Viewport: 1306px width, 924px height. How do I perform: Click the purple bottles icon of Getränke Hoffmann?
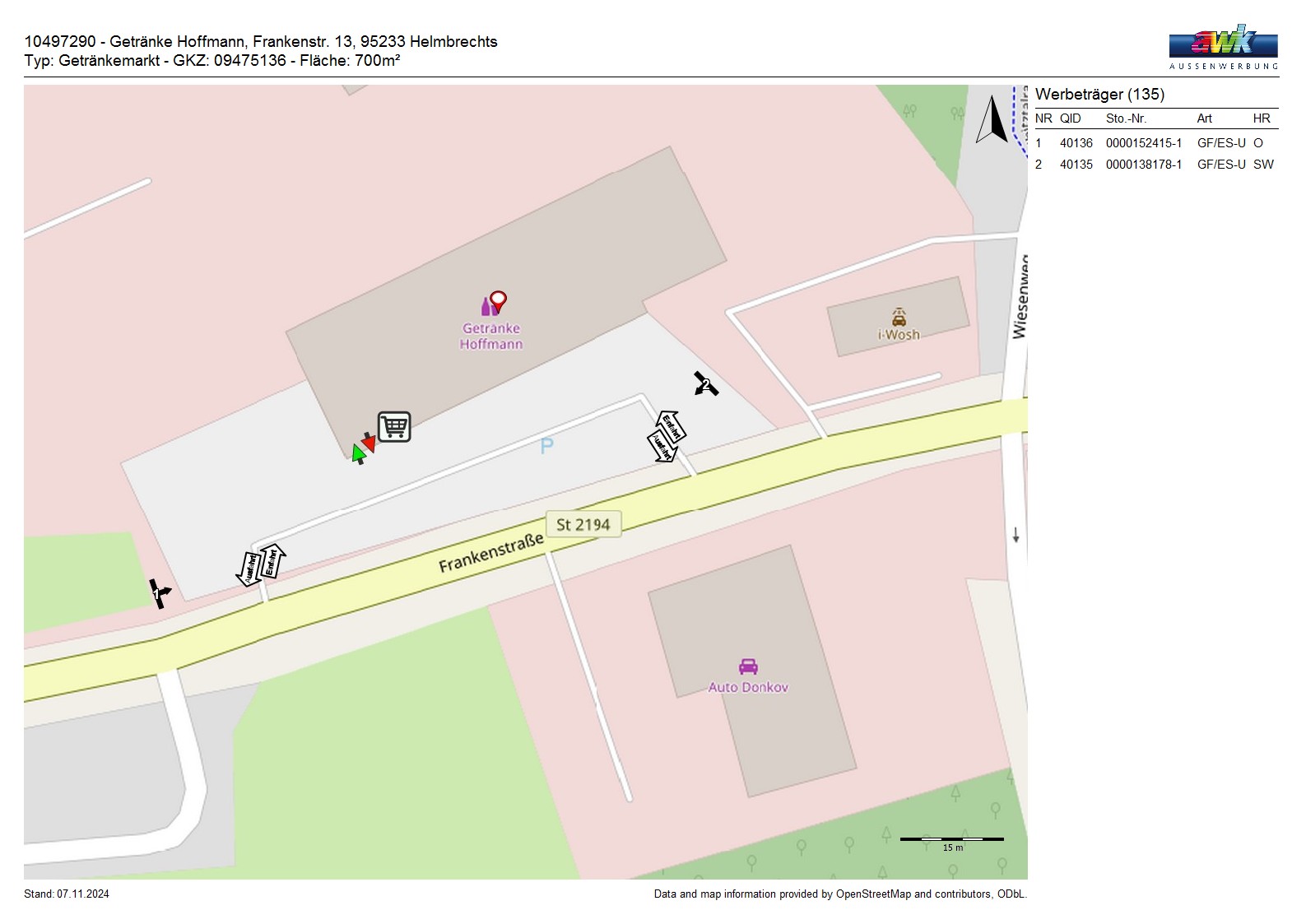point(488,307)
